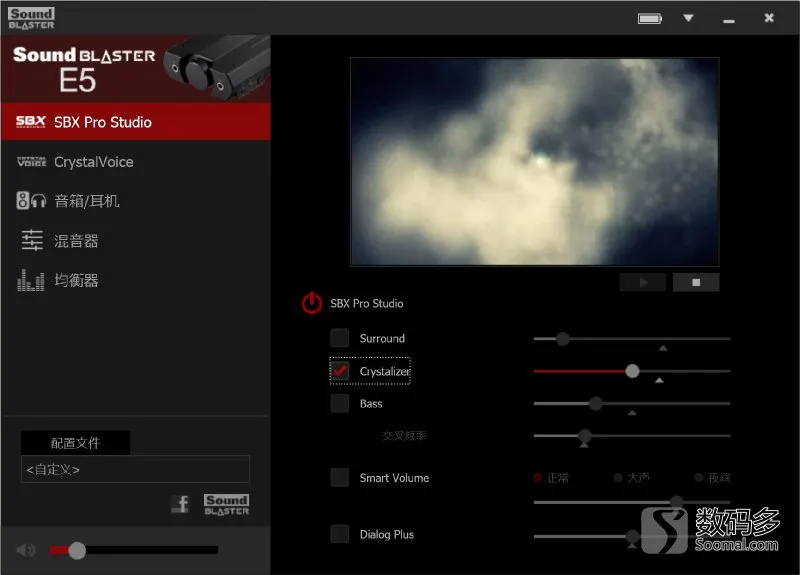Open the Facebook link icon

click(x=180, y=504)
